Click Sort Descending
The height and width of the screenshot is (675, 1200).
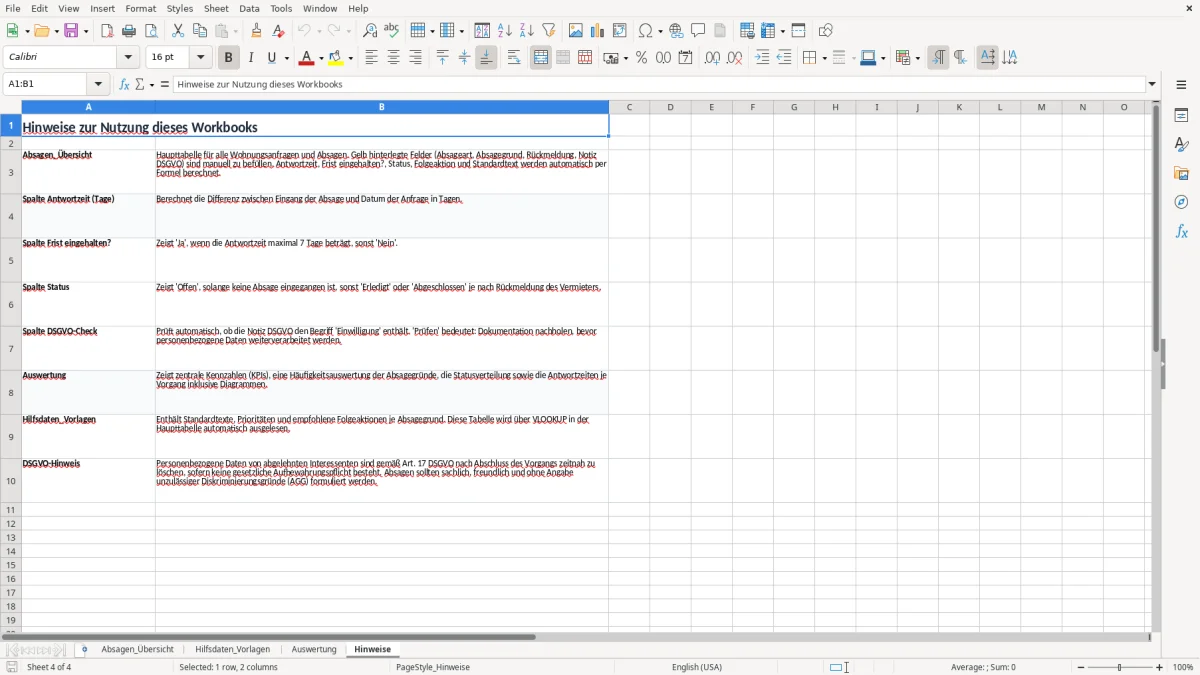click(x=526, y=31)
